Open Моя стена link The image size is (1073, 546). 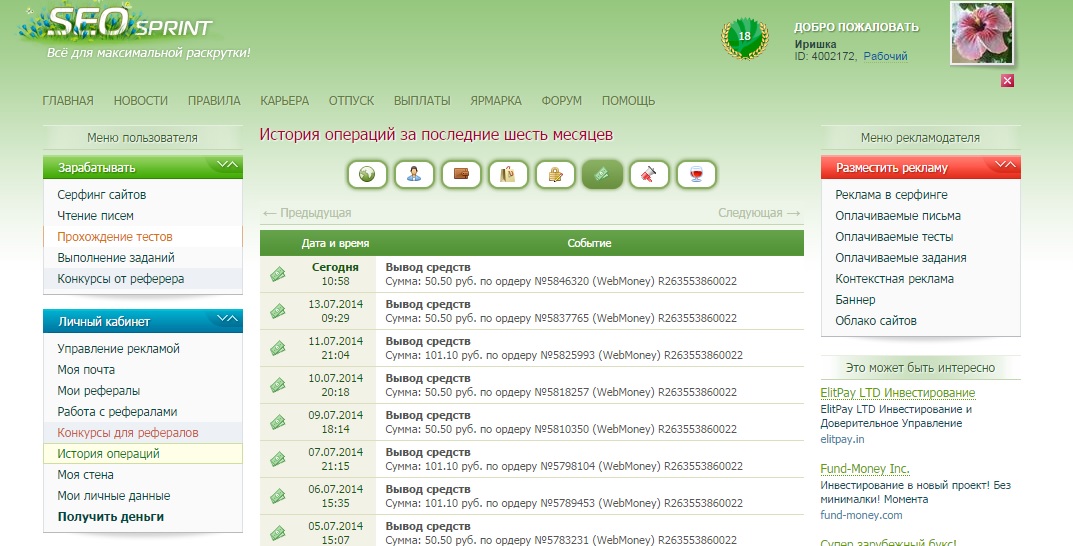click(x=86, y=475)
